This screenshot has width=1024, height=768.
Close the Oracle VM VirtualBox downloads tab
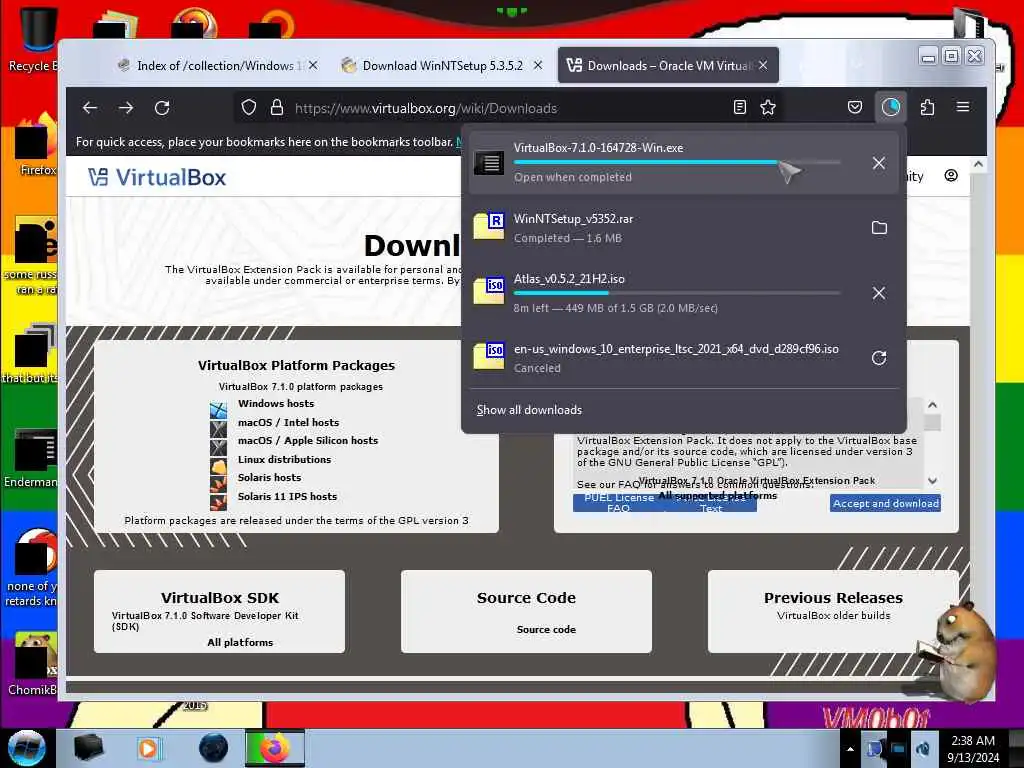[x=763, y=65]
